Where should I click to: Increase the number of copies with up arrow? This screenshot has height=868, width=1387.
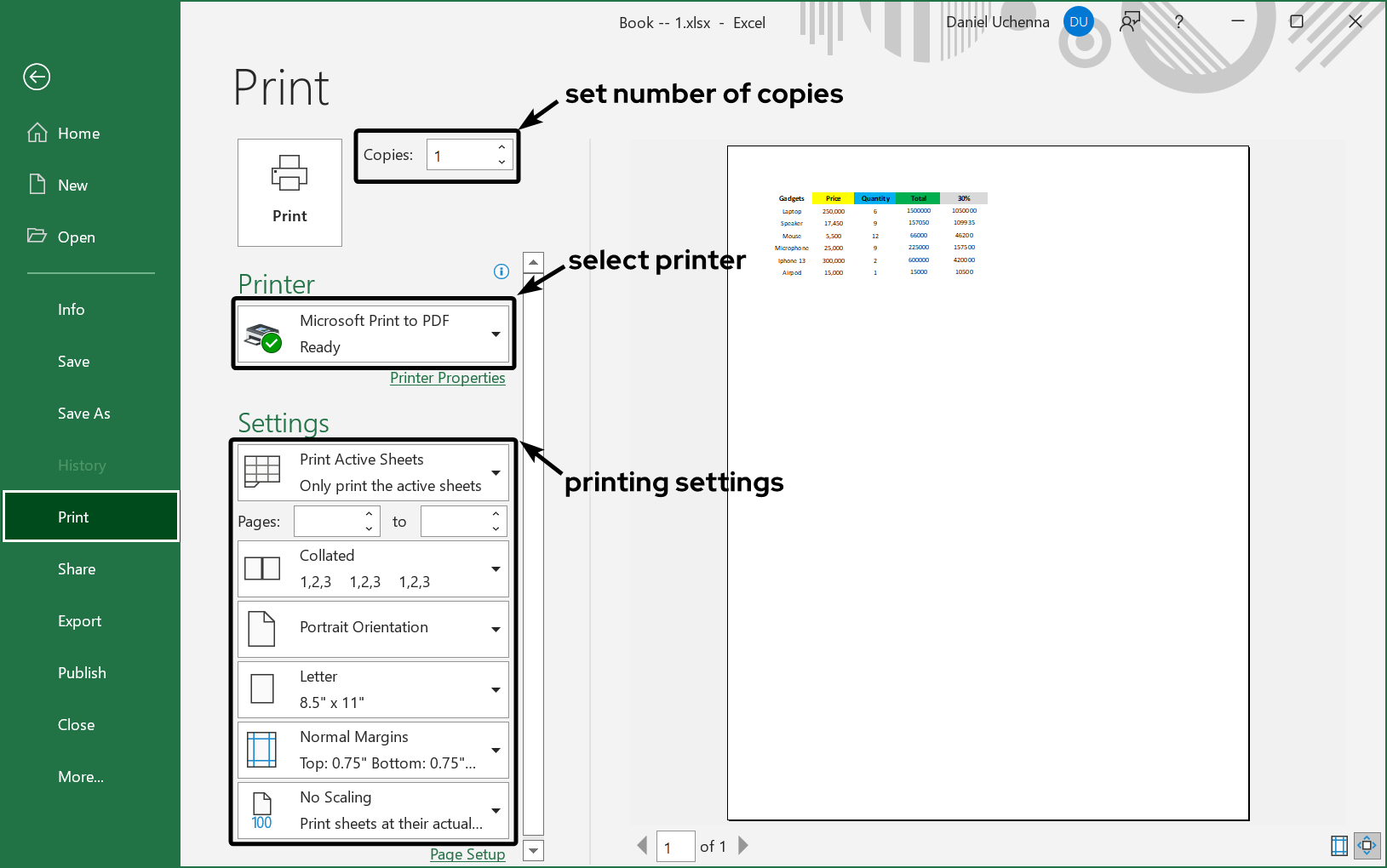coord(501,148)
